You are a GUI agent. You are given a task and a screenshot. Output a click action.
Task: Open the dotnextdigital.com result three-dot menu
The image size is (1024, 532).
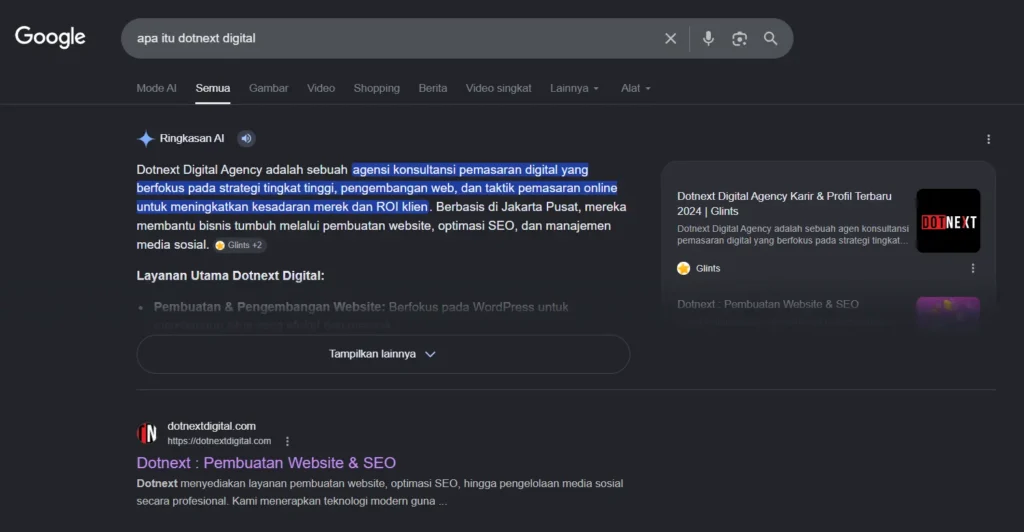coord(287,441)
